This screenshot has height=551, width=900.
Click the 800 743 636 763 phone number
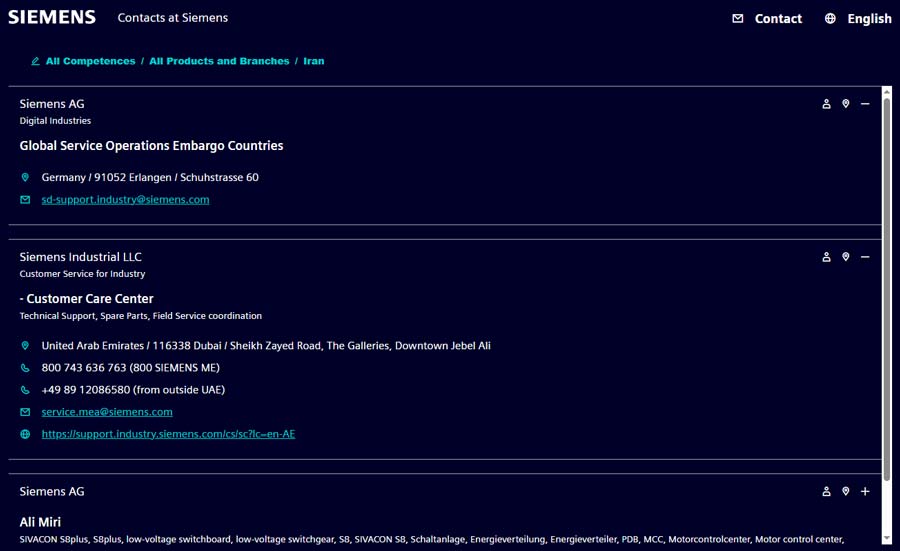130,368
